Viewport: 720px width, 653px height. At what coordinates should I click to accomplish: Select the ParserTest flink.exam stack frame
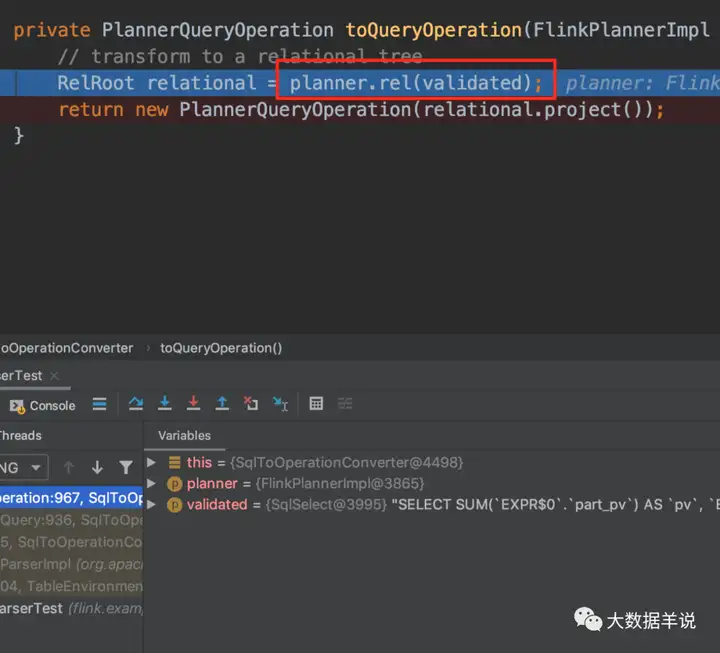tap(71, 608)
